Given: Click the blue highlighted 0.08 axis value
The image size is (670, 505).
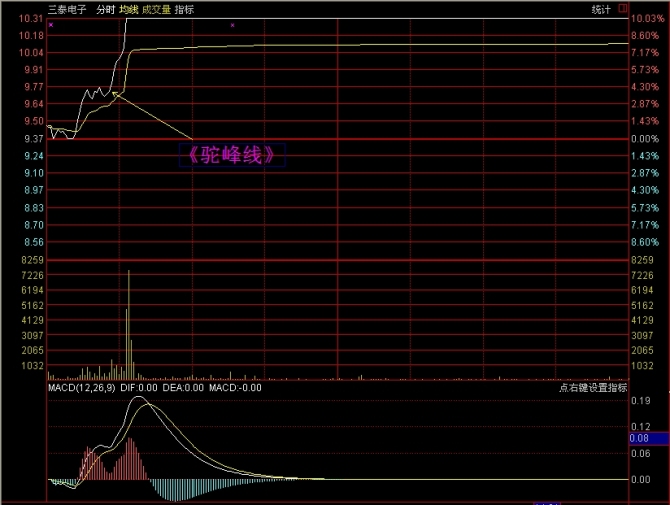Looking at the screenshot, I should [x=640, y=438].
